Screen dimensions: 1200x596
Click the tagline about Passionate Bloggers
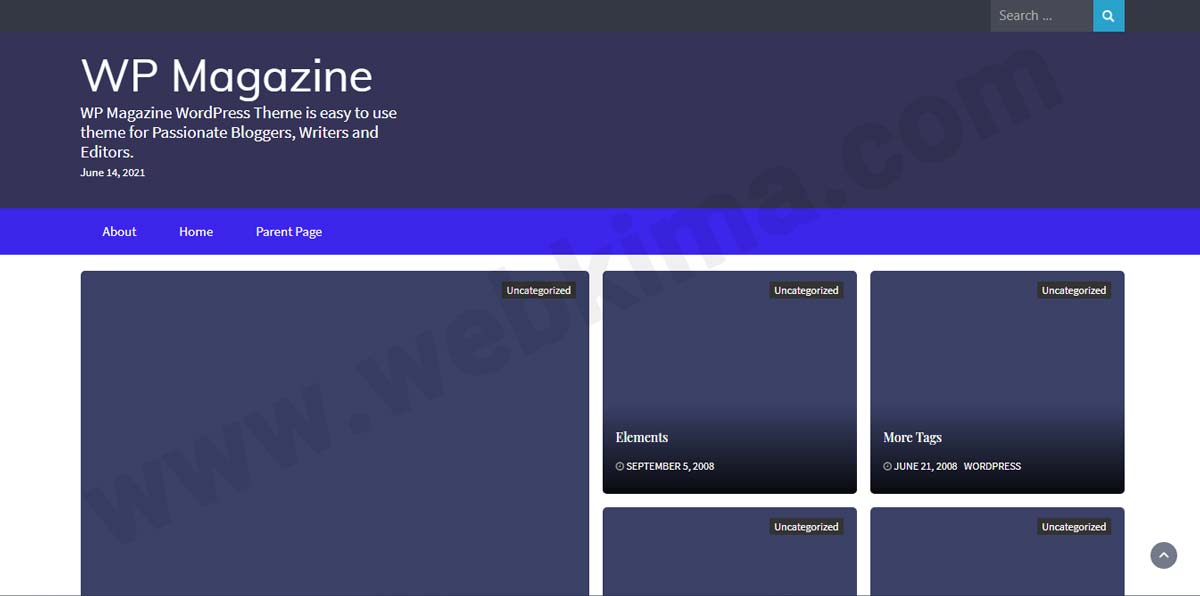pyautogui.click(x=239, y=132)
